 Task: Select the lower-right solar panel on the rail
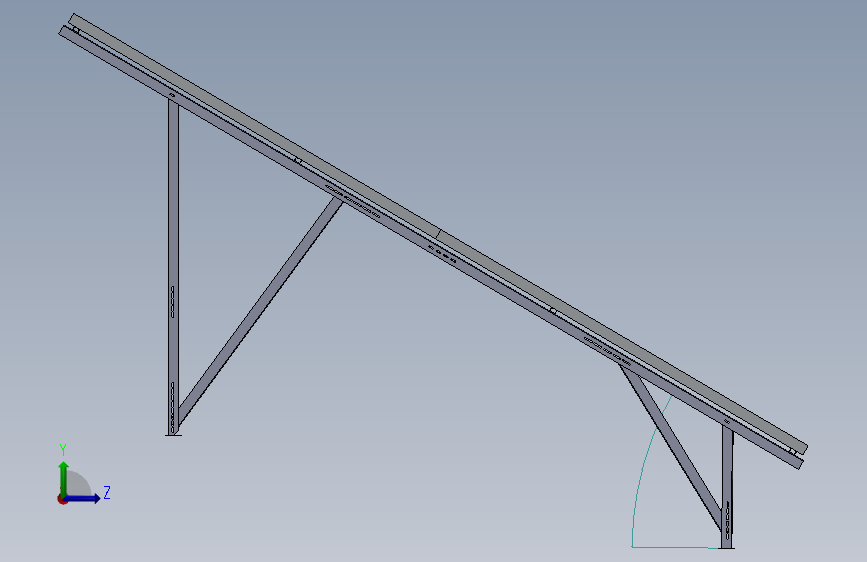tap(622, 340)
